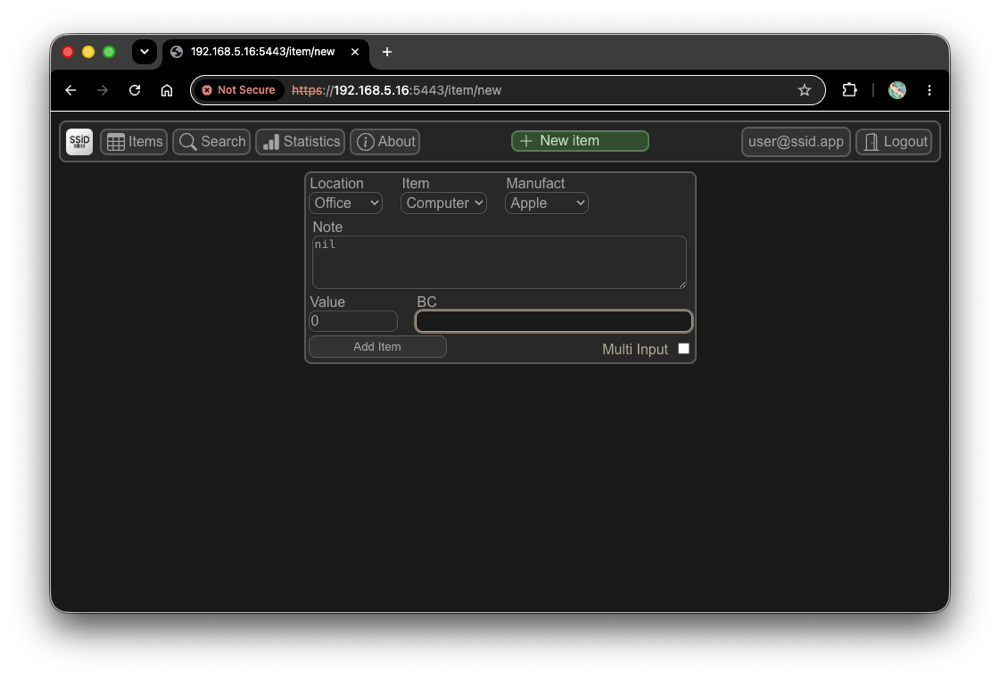The width and height of the screenshot is (1000, 679).
Task: Select the 192.168.5.16 browser tab
Action: click(265, 52)
